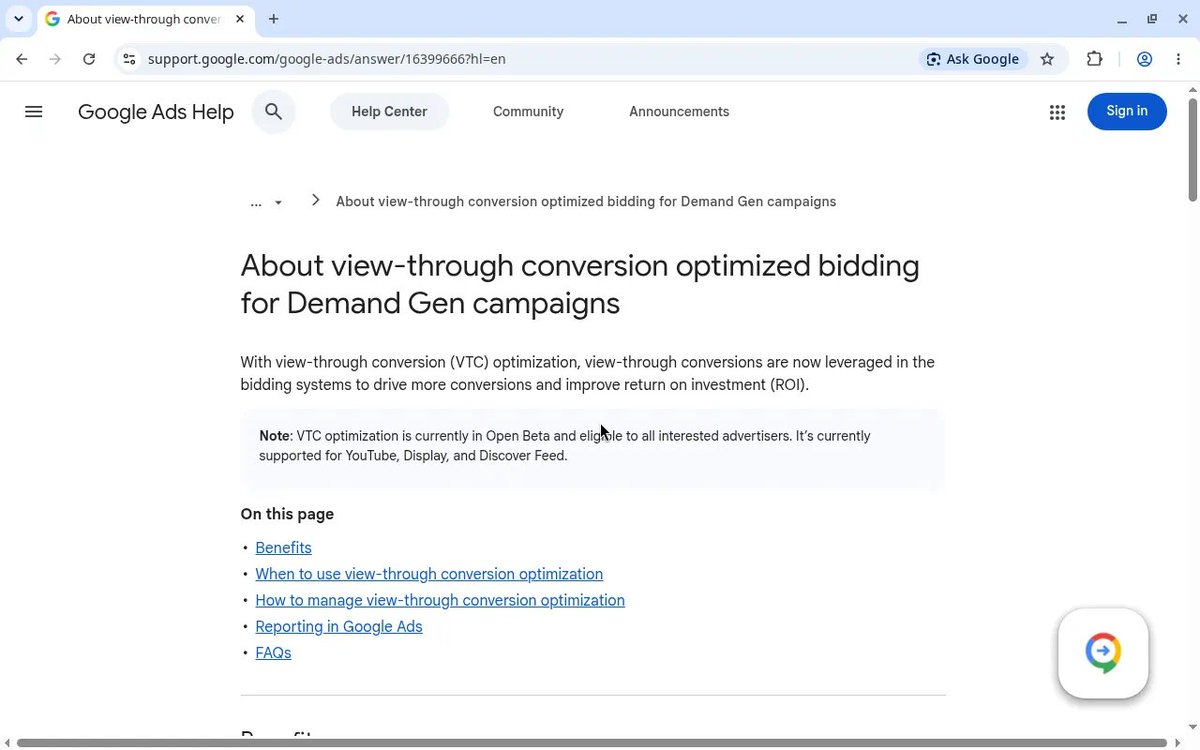Go to Reporting in Google Ads
The height and width of the screenshot is (750, 1200).
(339, 627)
